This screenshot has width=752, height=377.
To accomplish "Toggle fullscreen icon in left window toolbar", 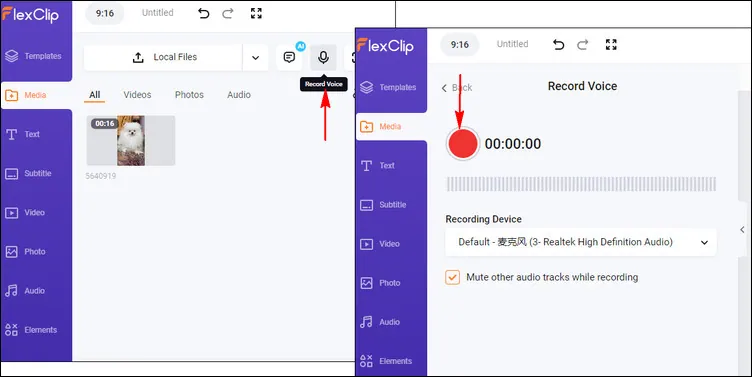I will [x=256, y=13].
